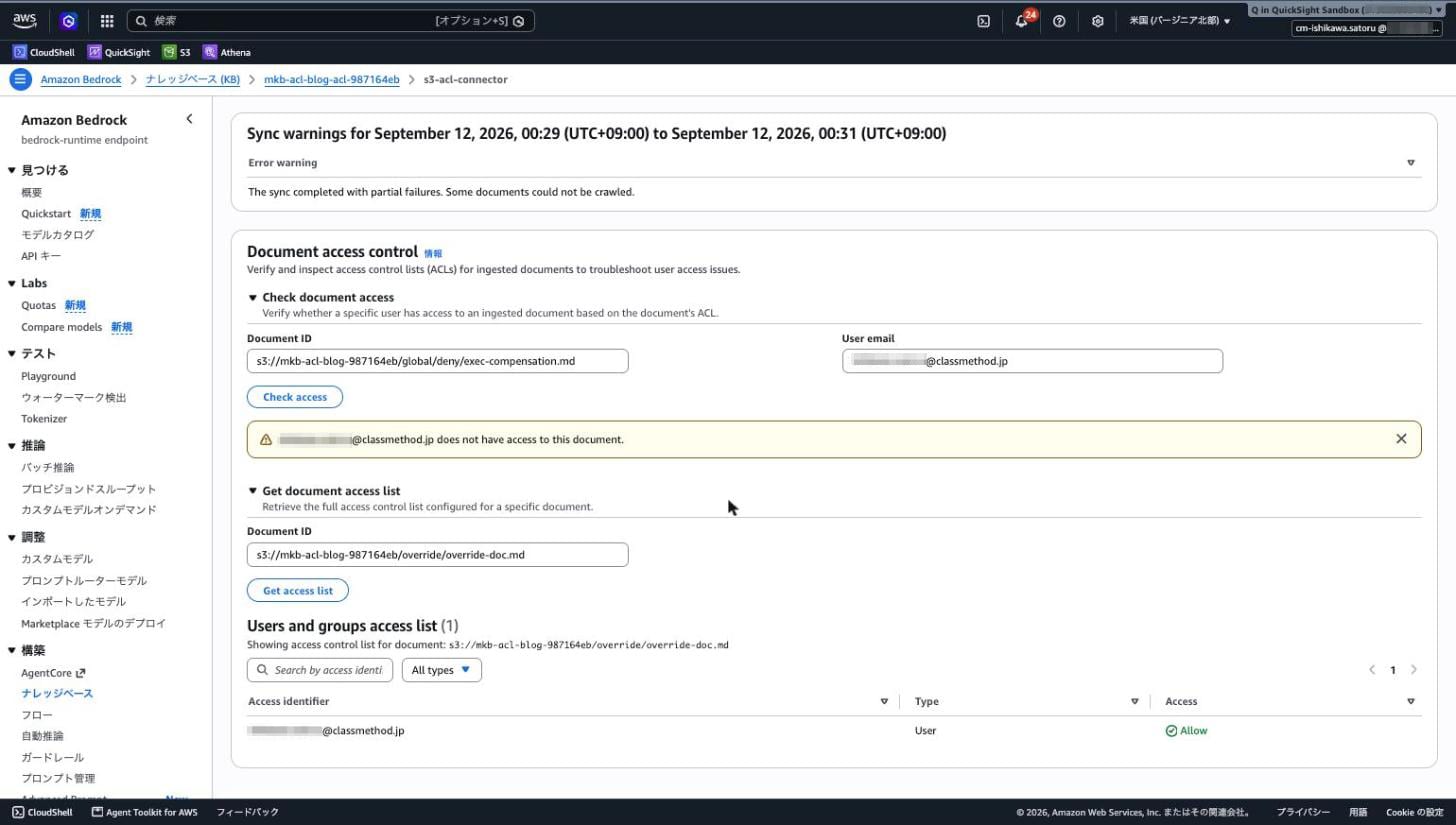Viewport: 1456px width, 825px height.
Task: Collapse the Amazon Bedrock sidebar
Action: 190,119
